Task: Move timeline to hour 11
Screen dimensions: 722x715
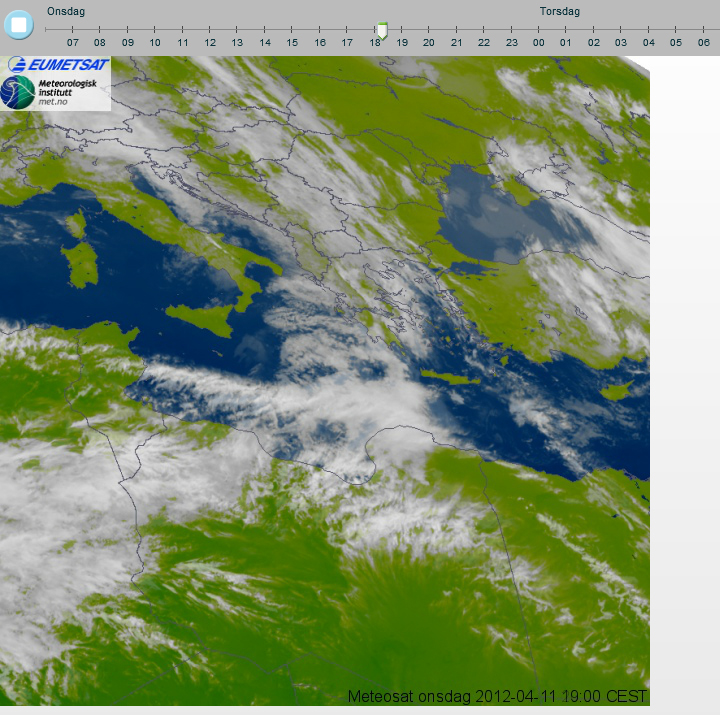Action: coord(183,42)
